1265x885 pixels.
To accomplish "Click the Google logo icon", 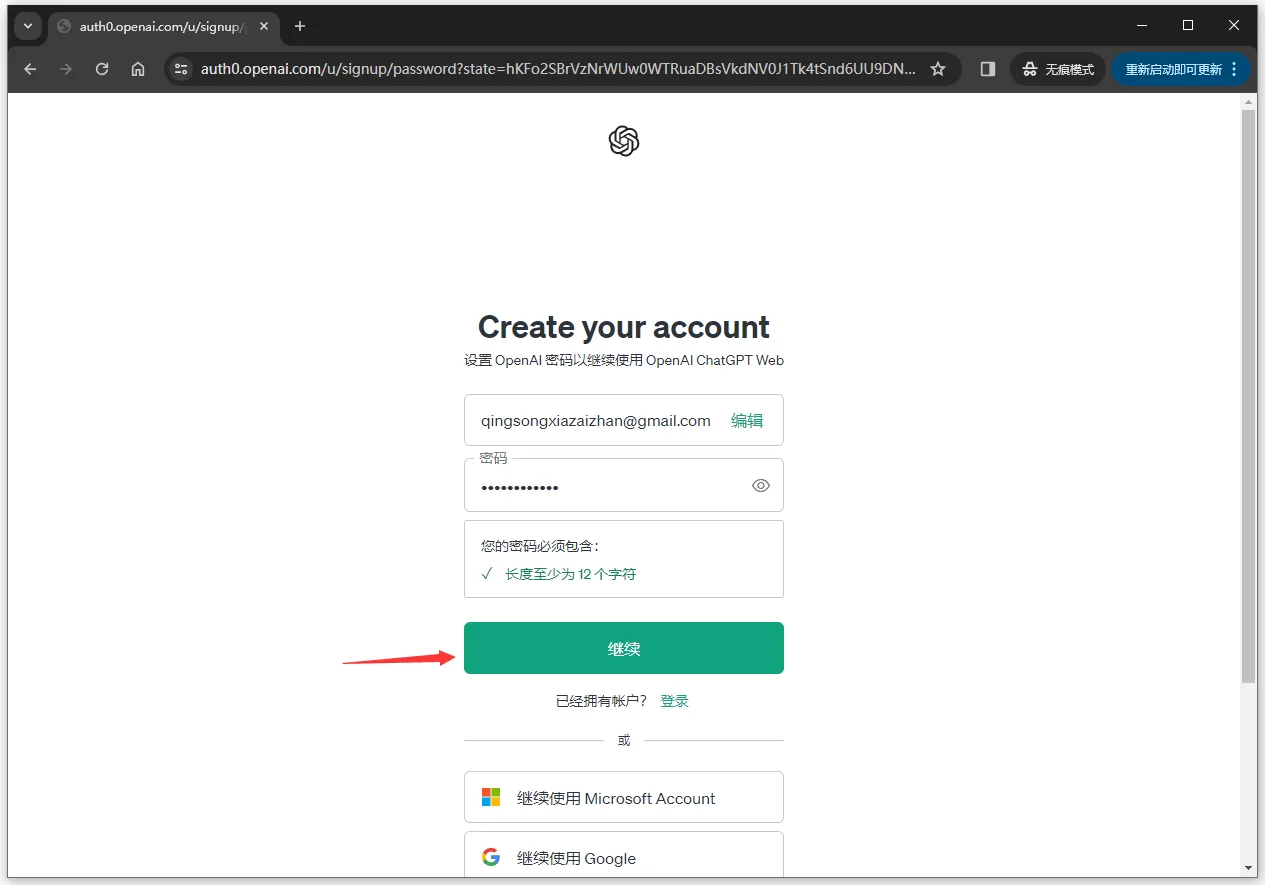I will click(x=491, y=857).
